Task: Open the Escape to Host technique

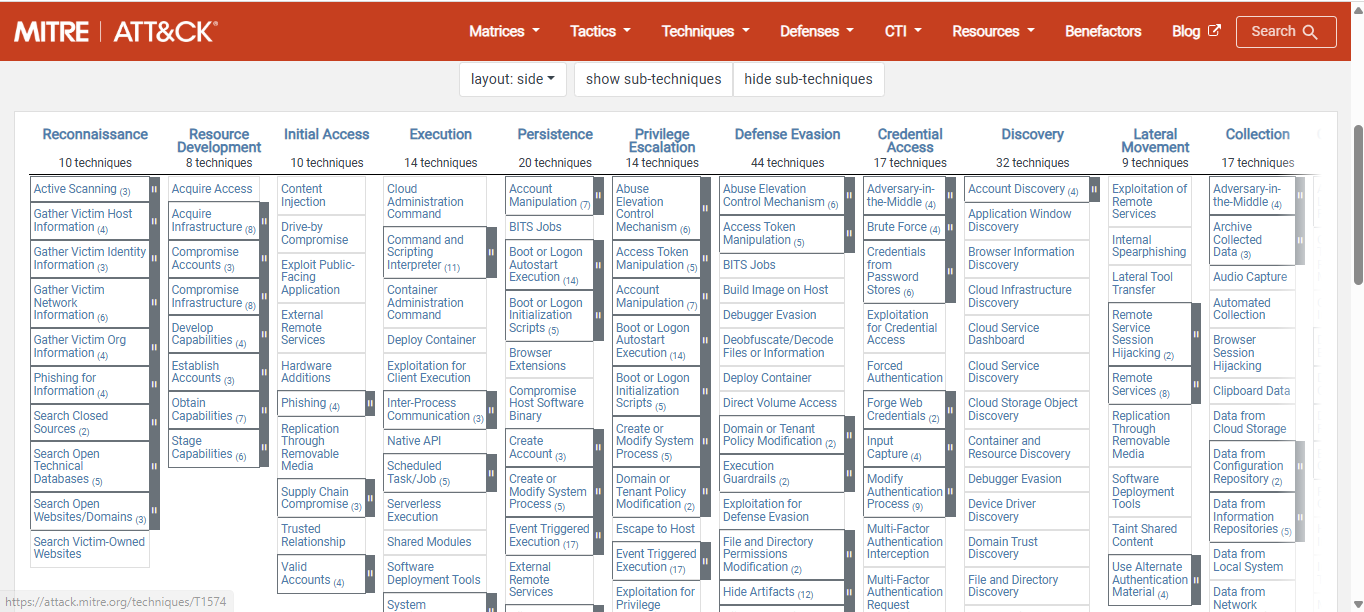Action: tap(655, 529)
